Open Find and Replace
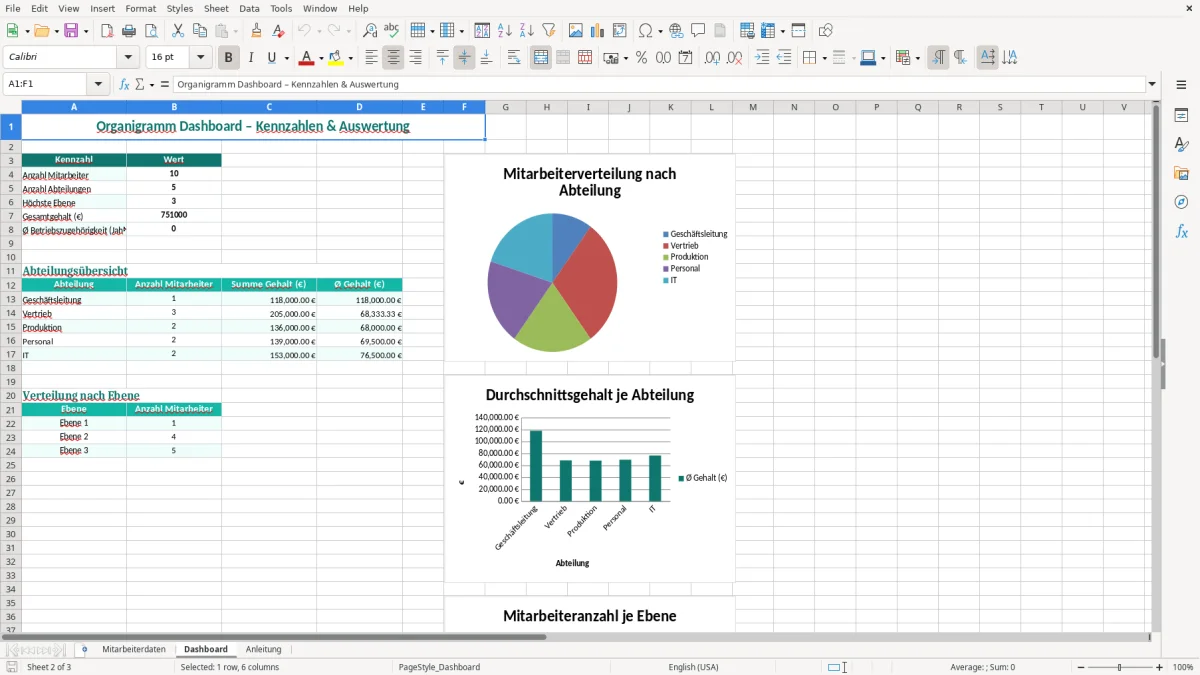Screen dimensions: 1200x675 (370, 31)
